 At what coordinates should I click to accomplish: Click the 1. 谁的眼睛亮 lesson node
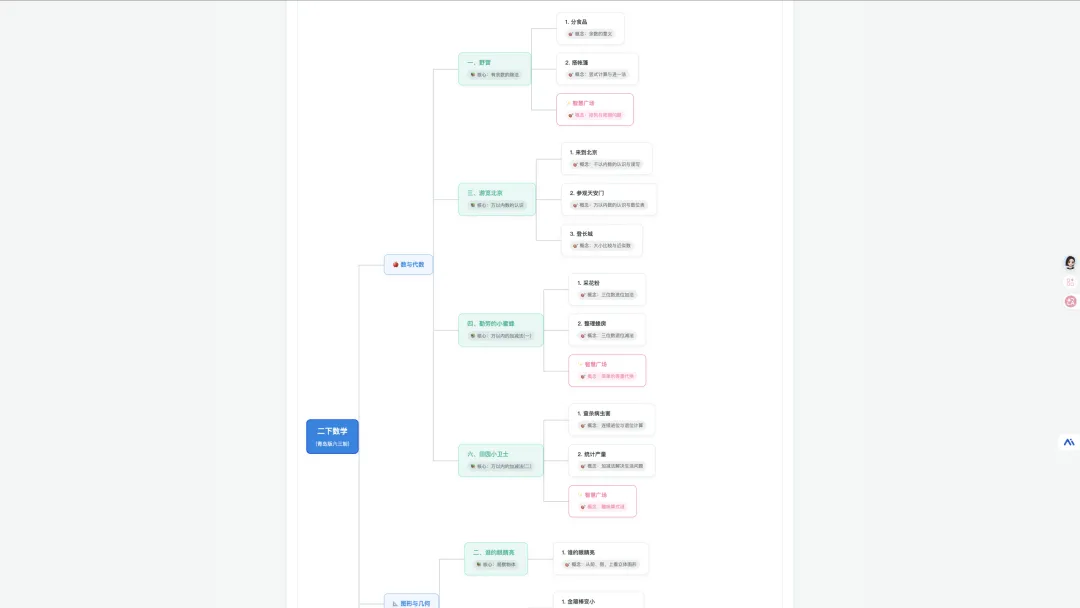(600, 558)
